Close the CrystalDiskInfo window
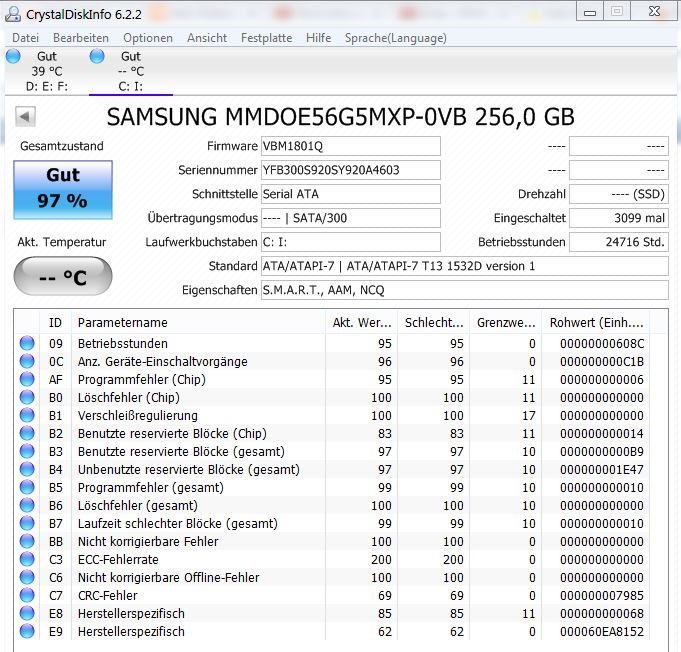Viewport: 681px width, 652px height. (654, 11)
